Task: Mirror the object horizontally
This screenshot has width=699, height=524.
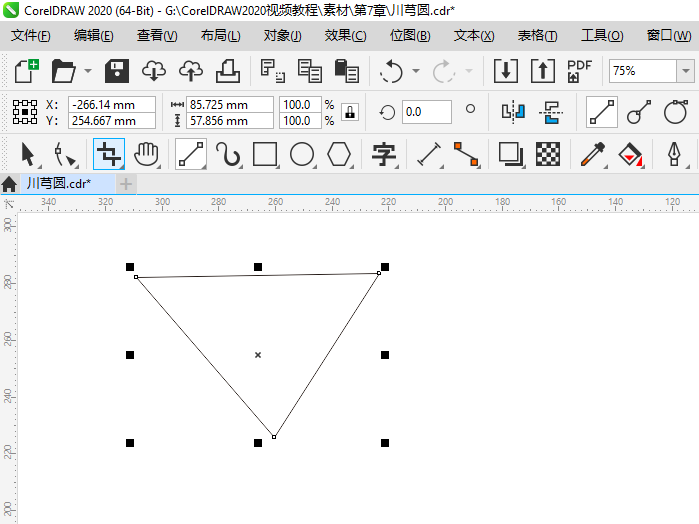Action: coord(513,111)
